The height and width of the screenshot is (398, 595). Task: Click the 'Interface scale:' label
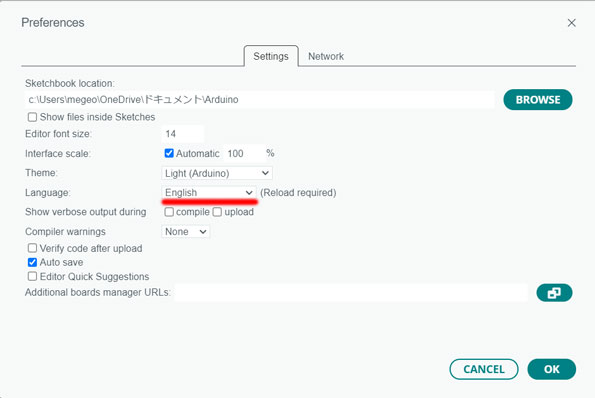(58, 154)
